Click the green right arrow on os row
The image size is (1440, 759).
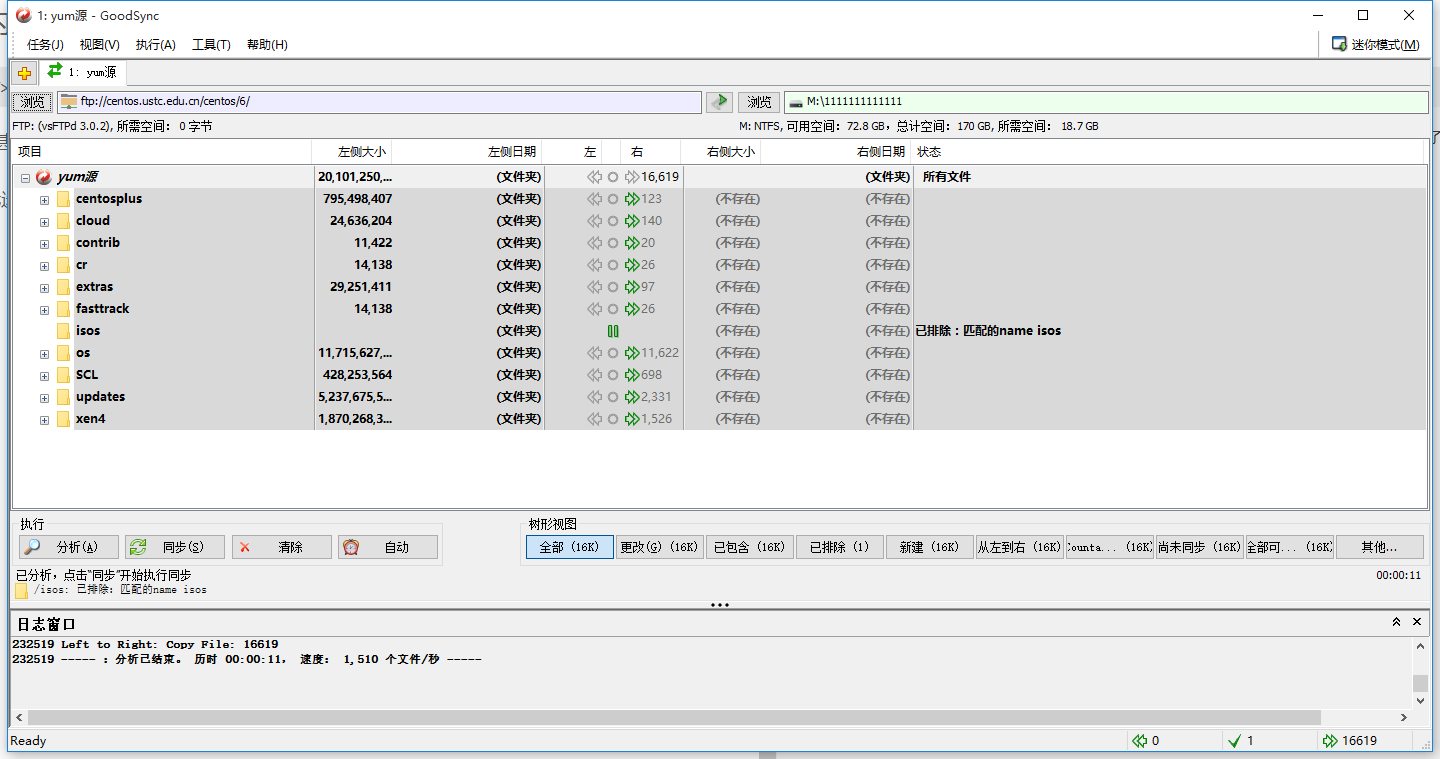[632, 353]
